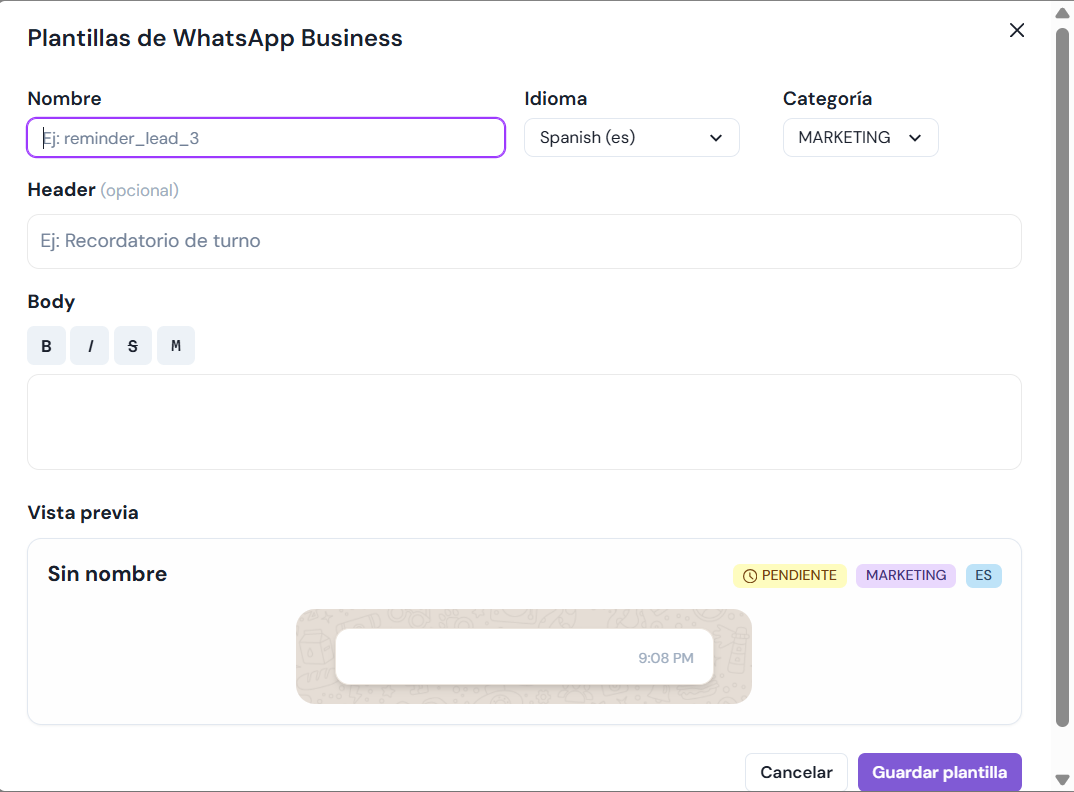Viewport: 1074px width, 792px height.
Task: Toggle strikethrough formatting with S button
Action: (x=133, y=346)
